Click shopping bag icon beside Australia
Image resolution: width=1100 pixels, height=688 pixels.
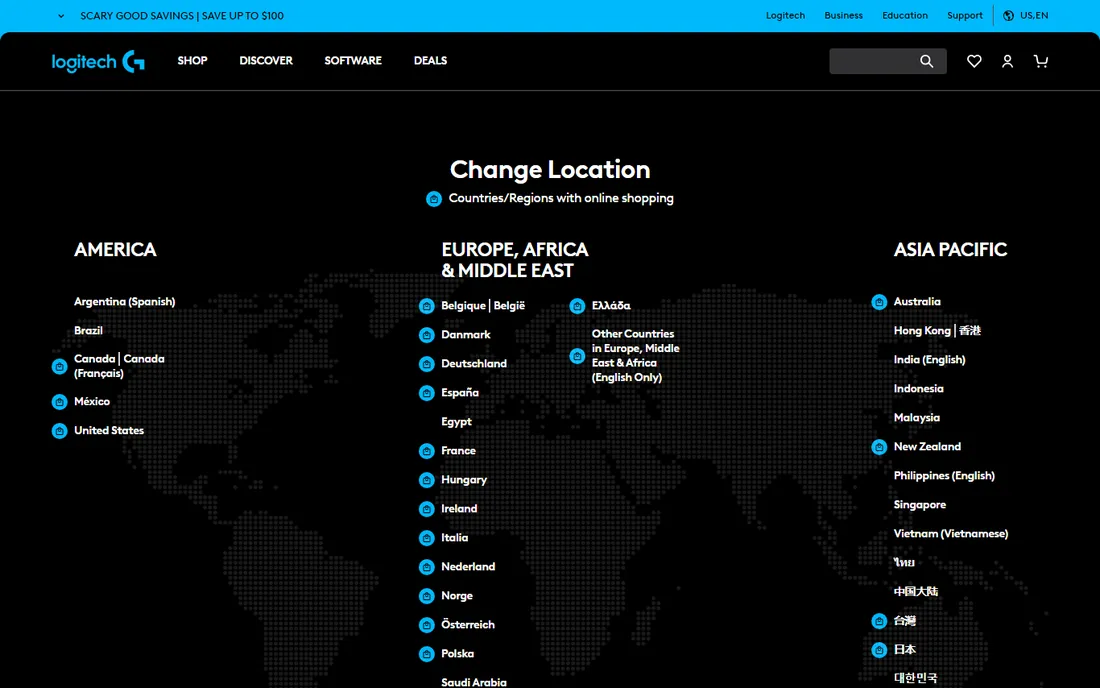coord(879,302)
